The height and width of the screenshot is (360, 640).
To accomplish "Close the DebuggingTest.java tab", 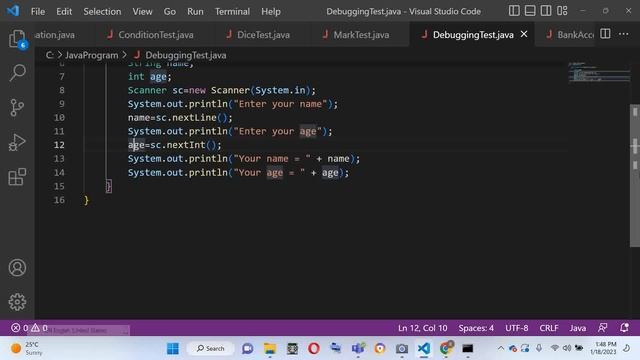I will click(x=524, y=34).
